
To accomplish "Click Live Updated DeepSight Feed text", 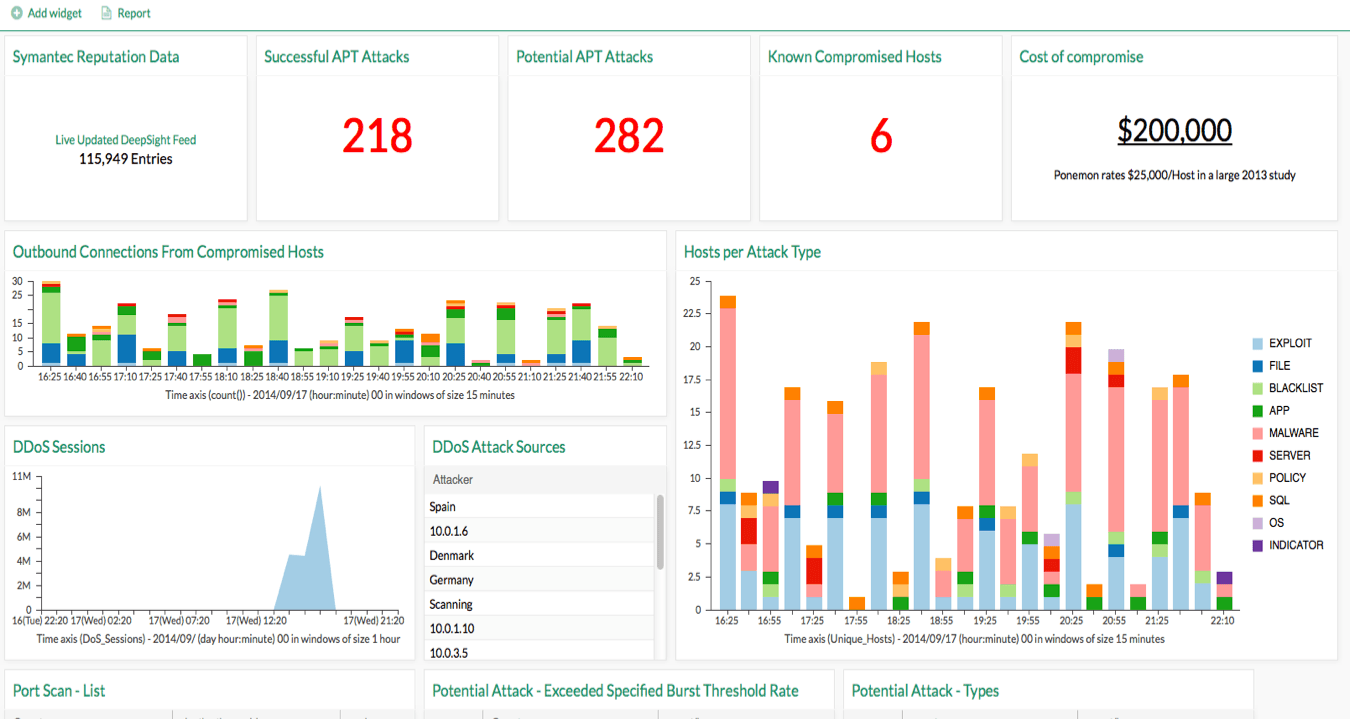I will (x=125, y=140).
